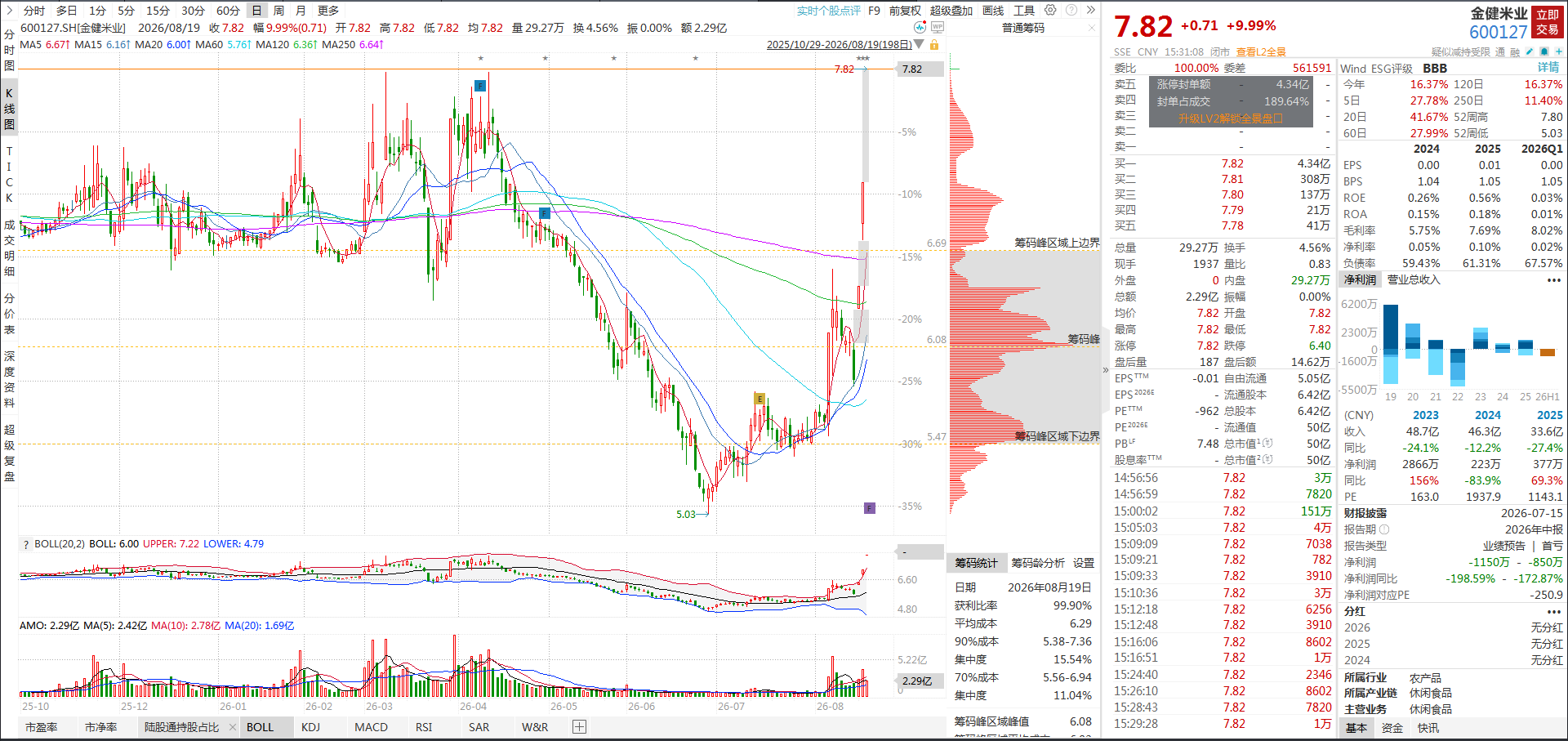Image resolution: width=1568 pixels, height=741 pixels.
Task: Toggle the 超级叠加 overlay option
Action: (x=951, y=11)
